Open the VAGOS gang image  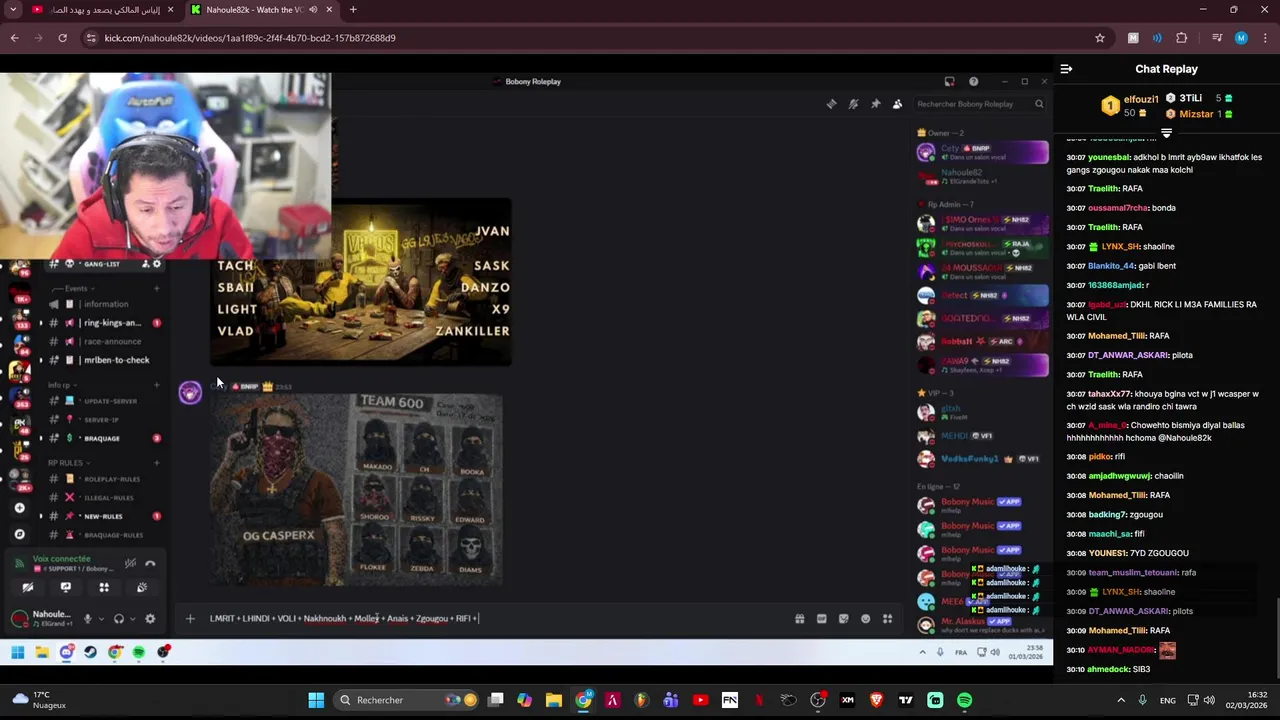[x=361, y=282]
